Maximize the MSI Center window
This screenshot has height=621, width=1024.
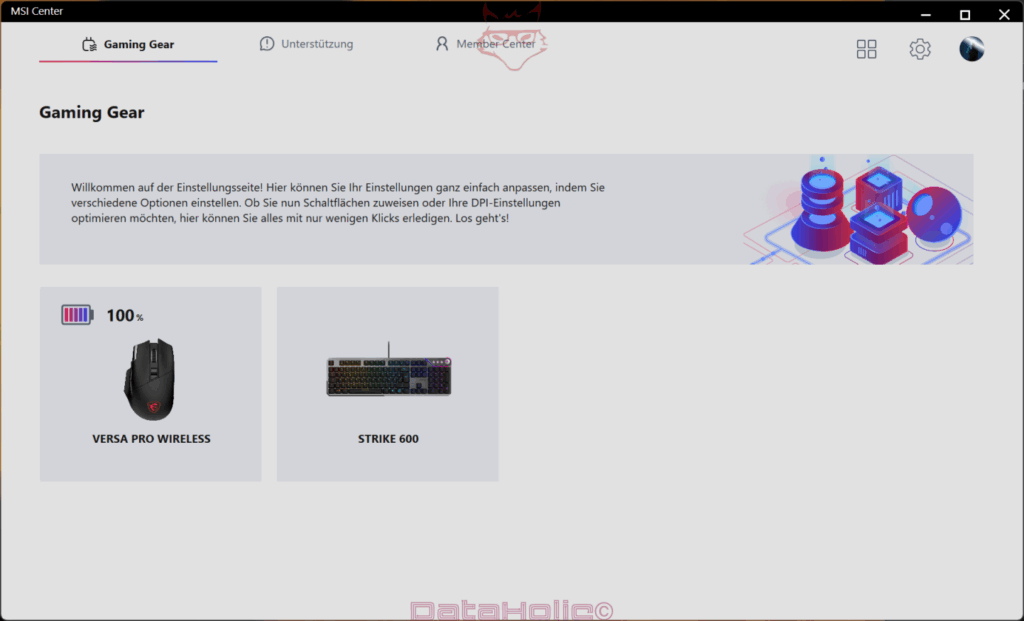click(965, 14)
